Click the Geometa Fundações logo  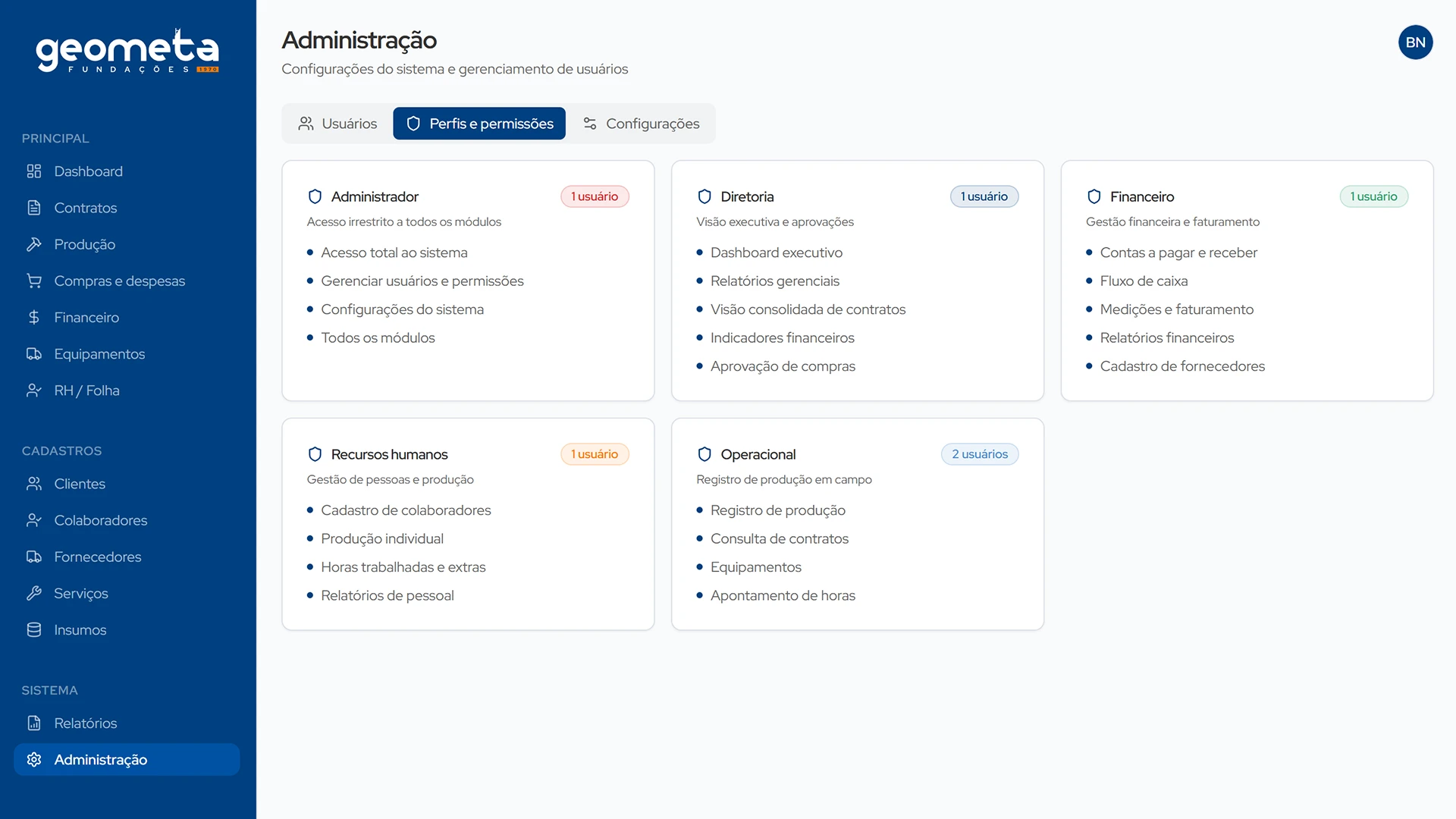[127, 52]
